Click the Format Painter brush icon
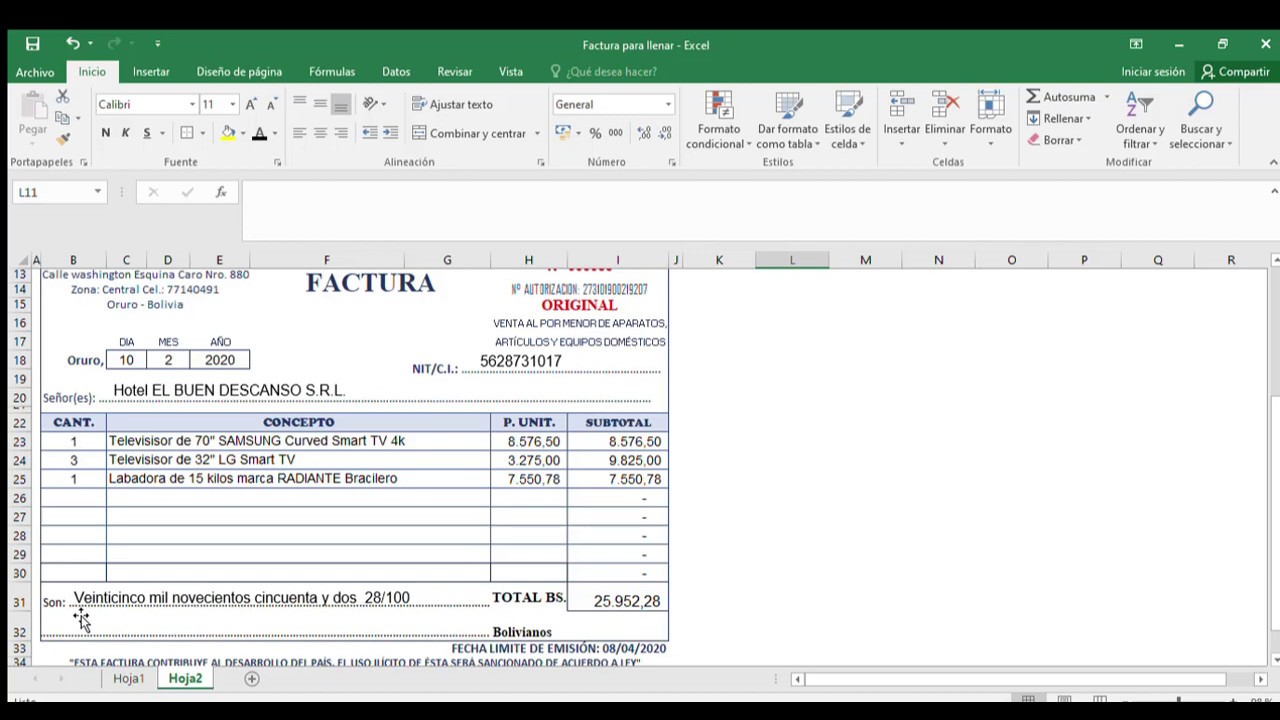The image size is (1280, 720). 63,139
